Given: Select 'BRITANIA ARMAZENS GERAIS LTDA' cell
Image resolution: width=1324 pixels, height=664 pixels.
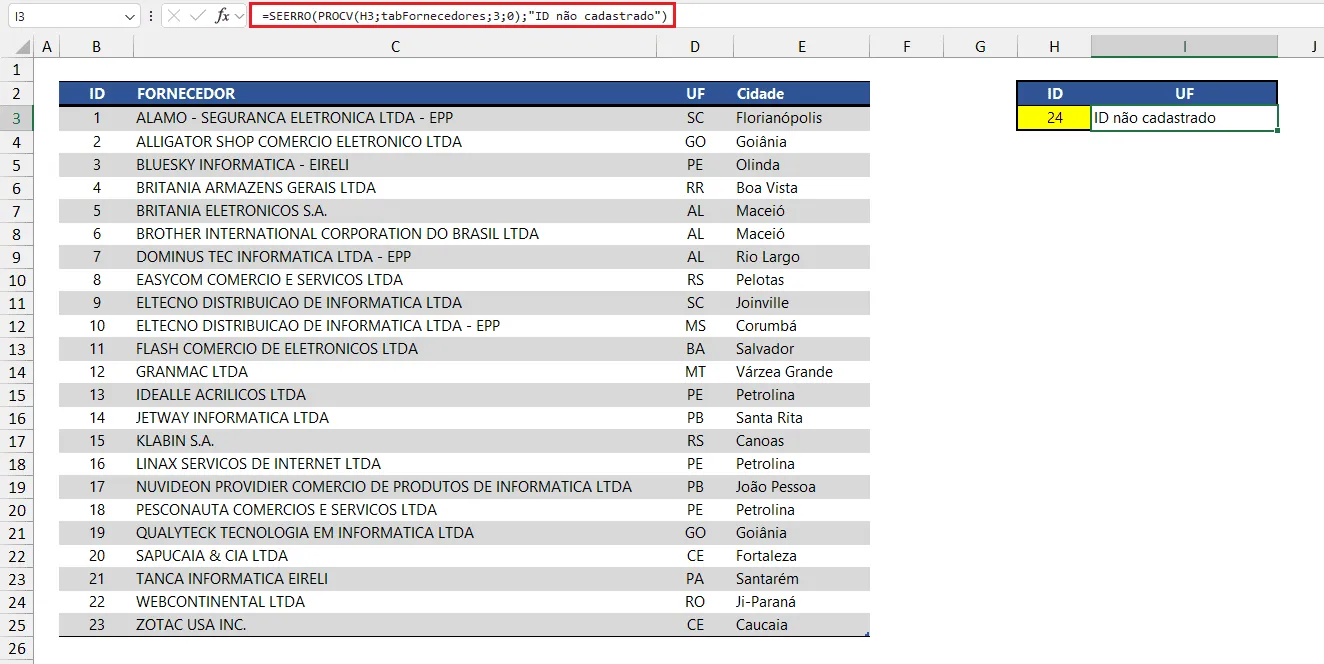Looking at the screenshot, I should coord(396,187).
